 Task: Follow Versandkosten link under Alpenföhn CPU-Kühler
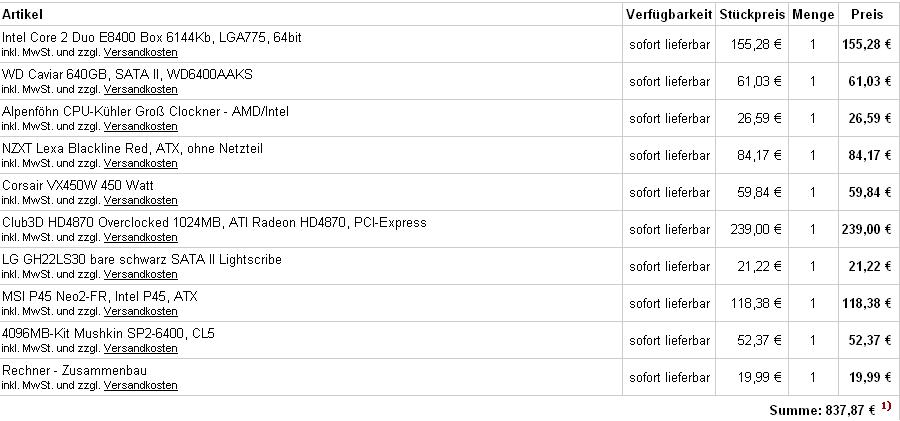[141, 126]
